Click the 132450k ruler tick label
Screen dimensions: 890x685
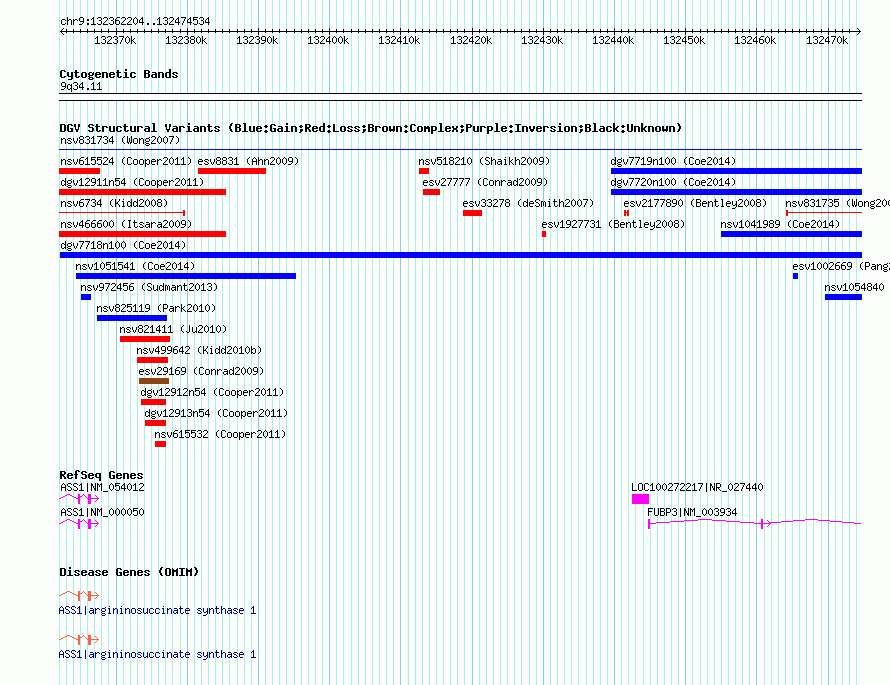point(684,40)
